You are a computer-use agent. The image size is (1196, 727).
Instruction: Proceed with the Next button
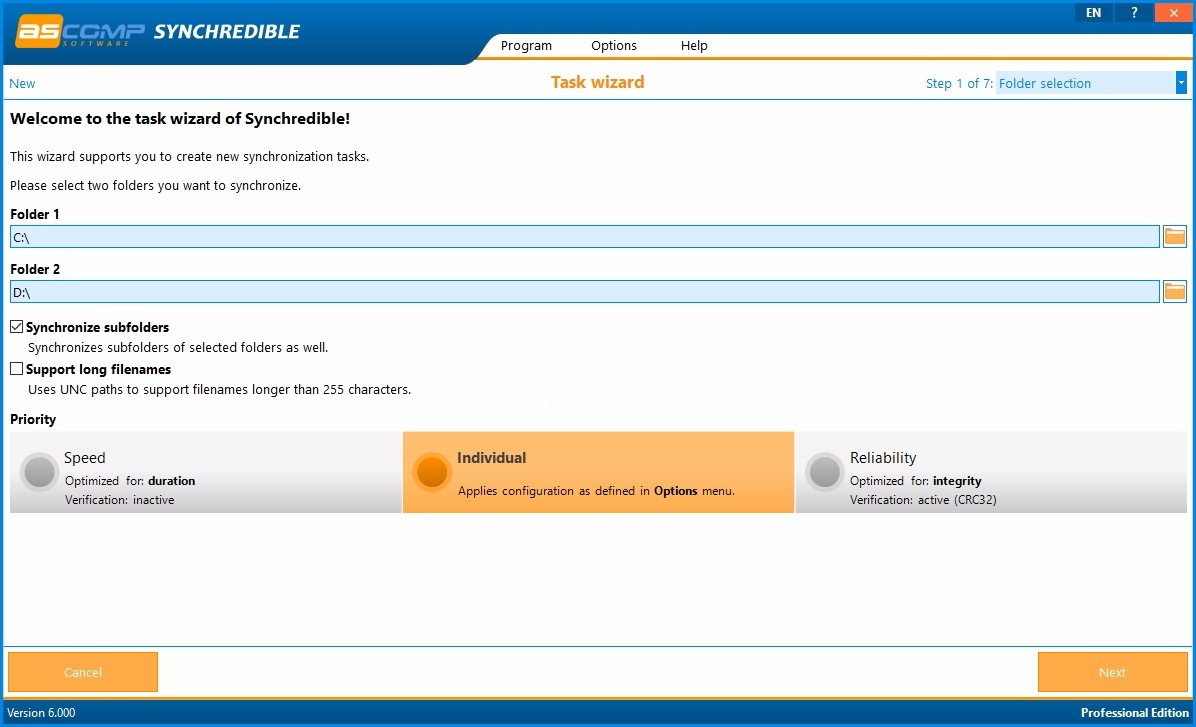tap(1112, 672)
